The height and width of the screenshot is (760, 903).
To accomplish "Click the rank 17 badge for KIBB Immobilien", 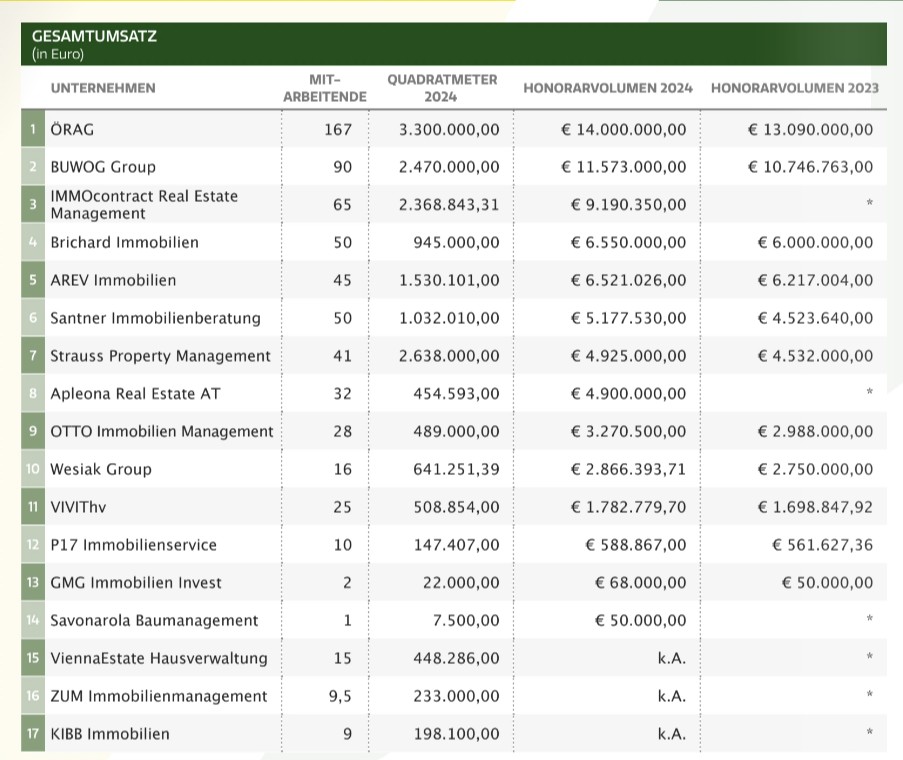I will point(33,733).
